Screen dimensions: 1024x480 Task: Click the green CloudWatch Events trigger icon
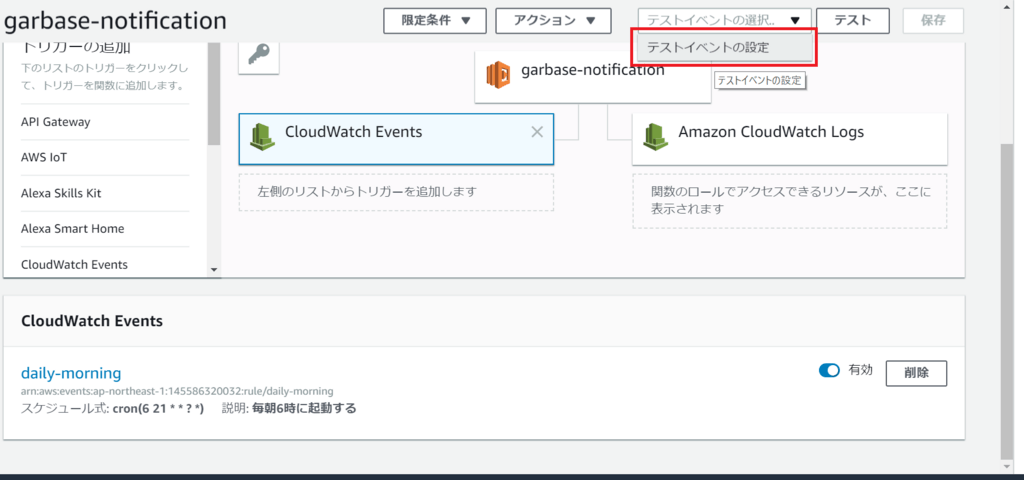tap(262, 133)
